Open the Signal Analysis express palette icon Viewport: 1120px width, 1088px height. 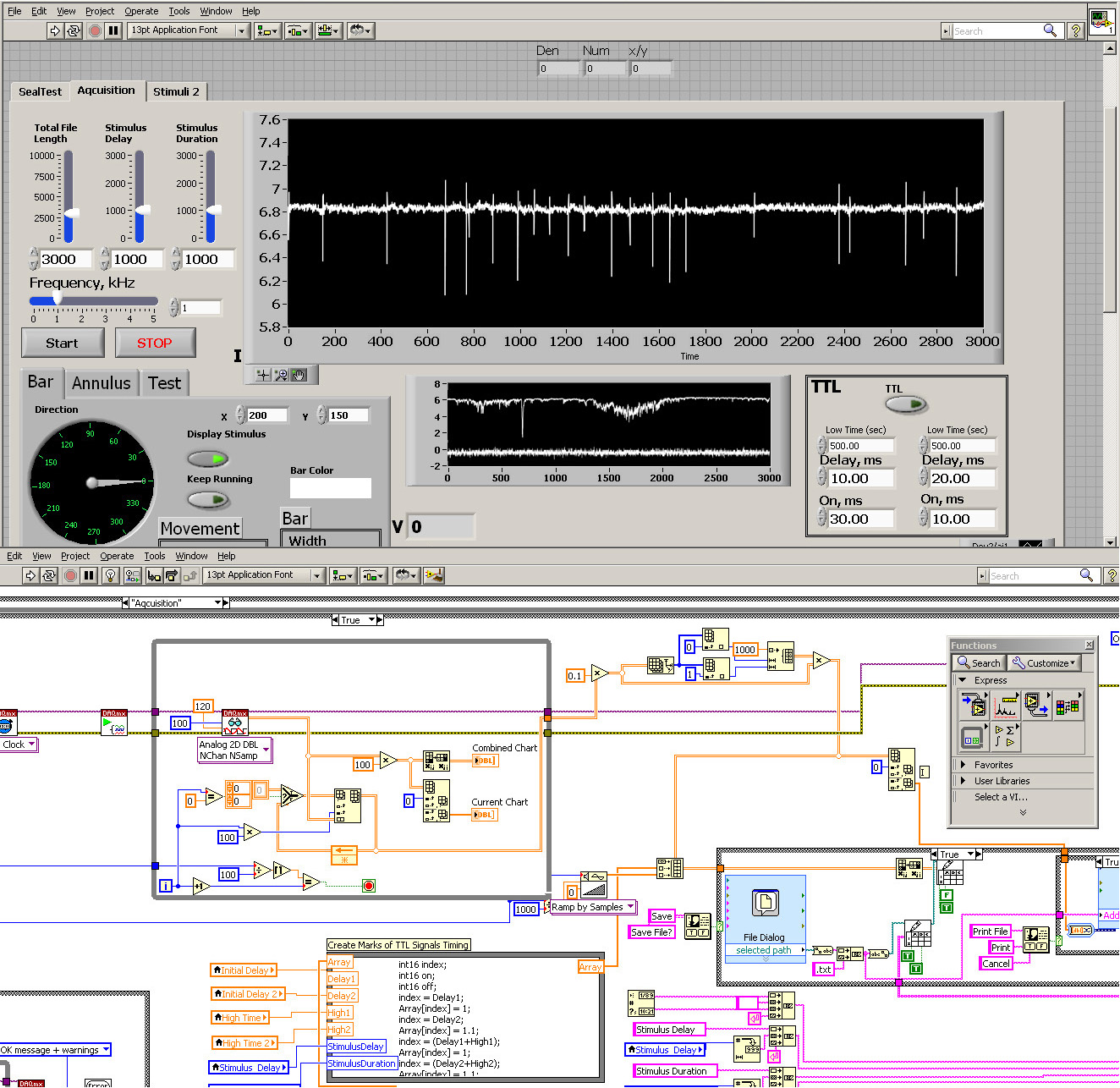tap(1006, 705)
